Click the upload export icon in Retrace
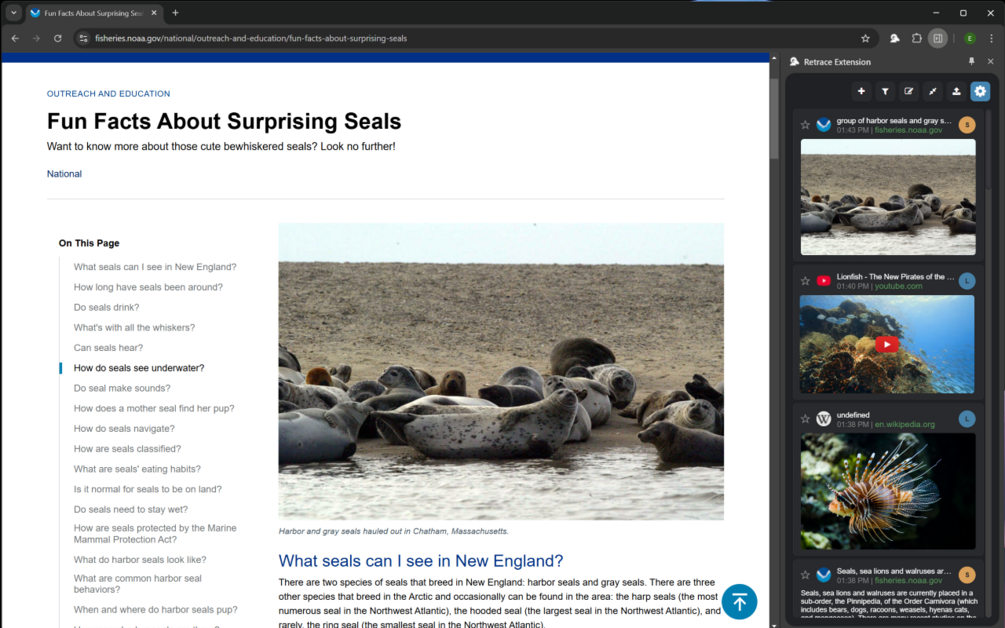 [x=956, y=92]
